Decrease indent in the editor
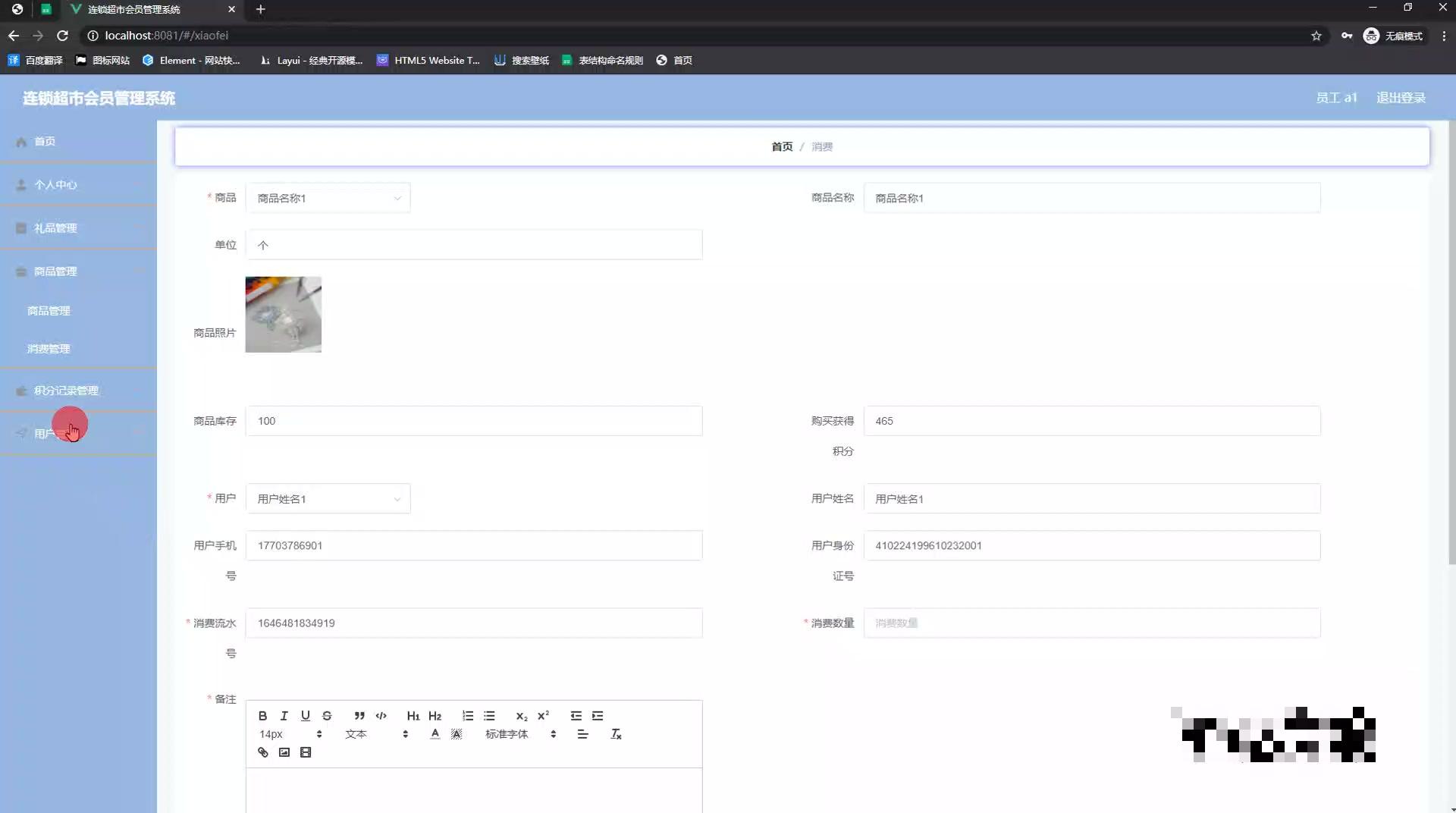 [x=576, y=716]
